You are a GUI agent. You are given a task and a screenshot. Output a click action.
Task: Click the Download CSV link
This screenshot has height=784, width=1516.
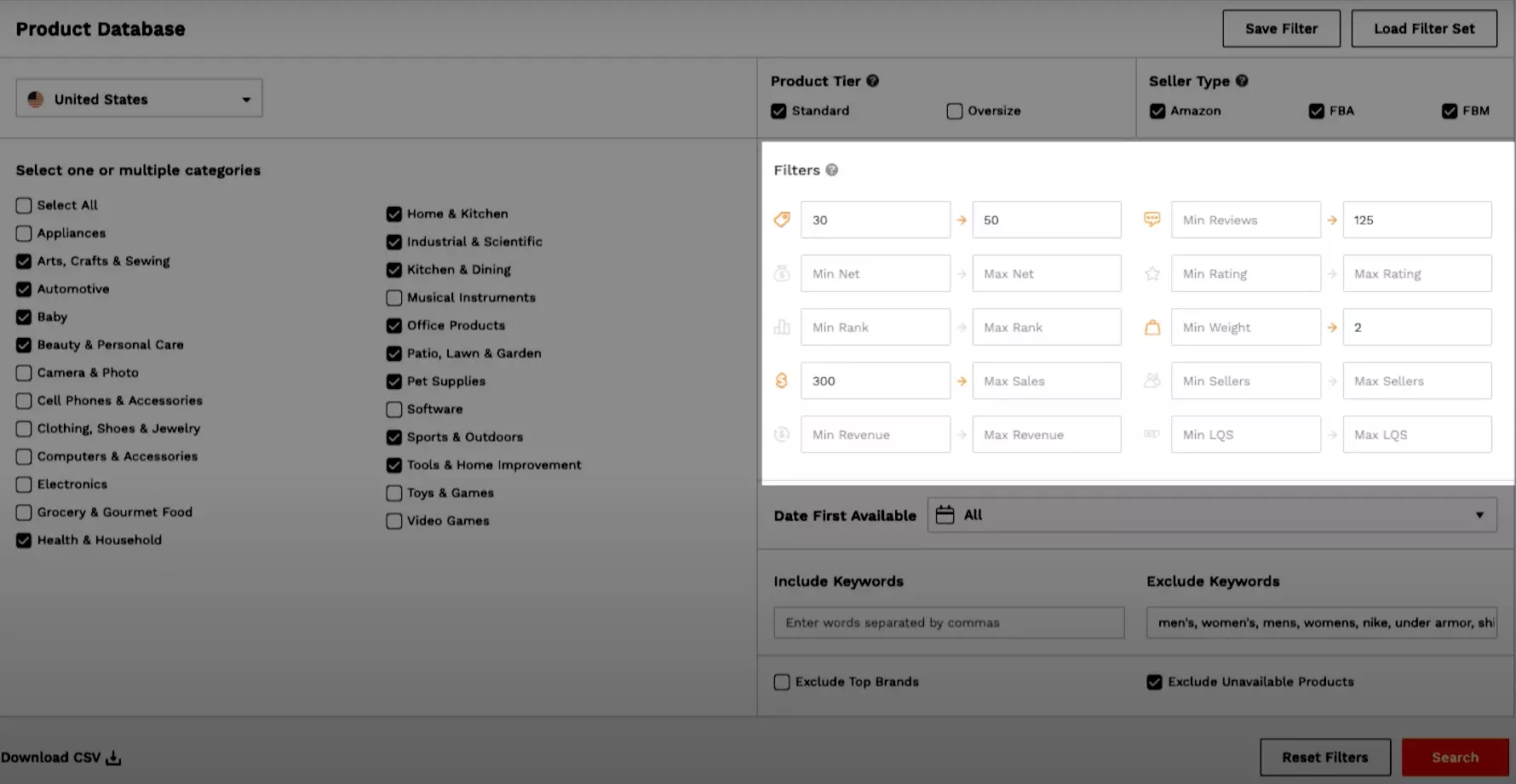pos(61,758)
